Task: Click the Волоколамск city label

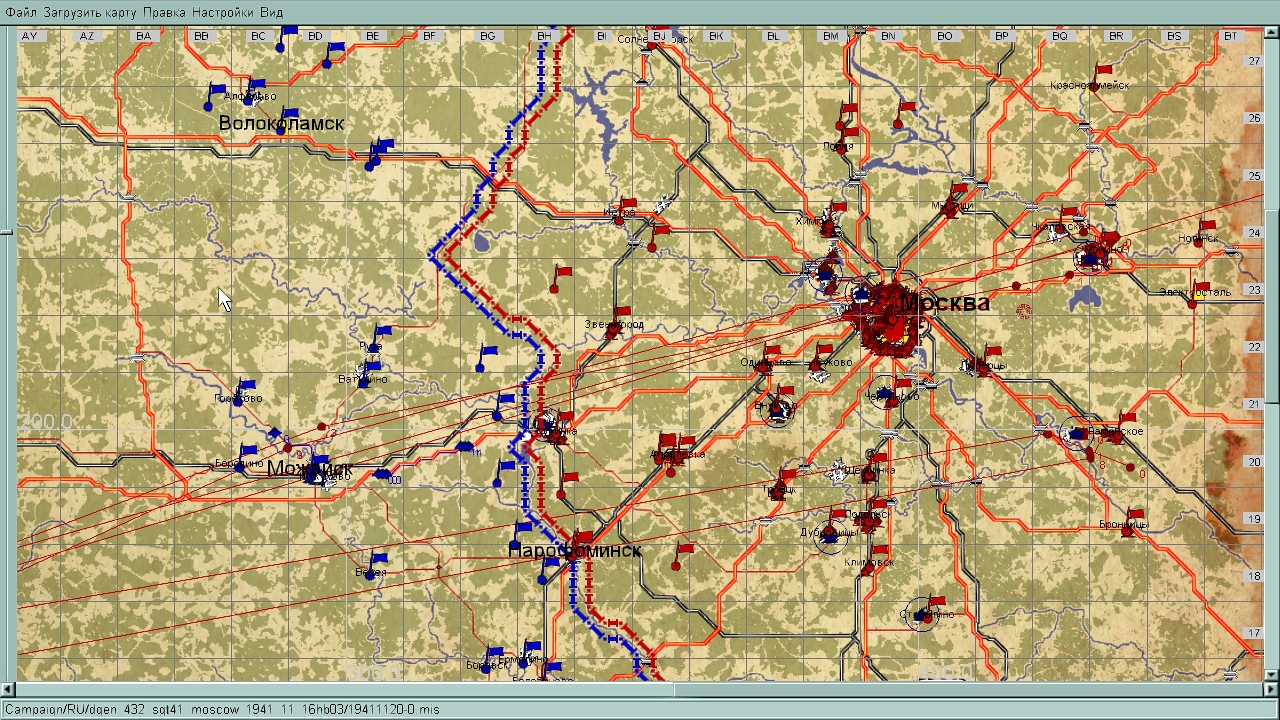Action: click(281, 123)
